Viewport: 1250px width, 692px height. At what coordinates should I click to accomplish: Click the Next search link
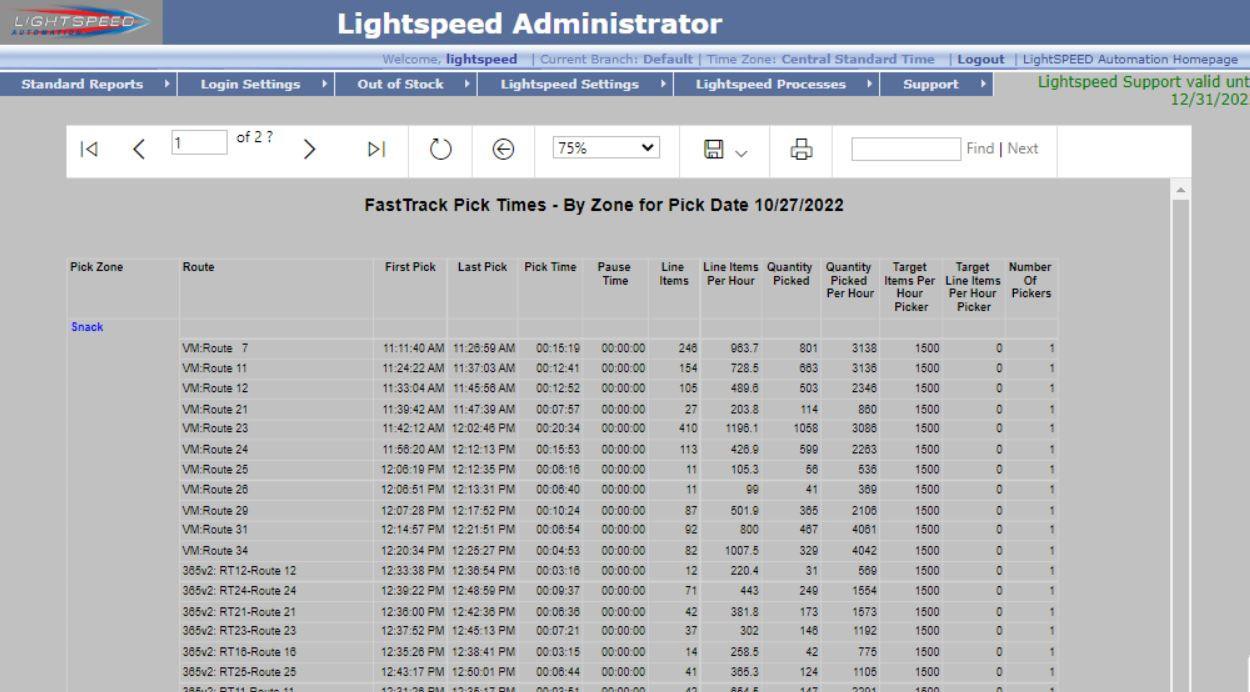(1022, 148)
